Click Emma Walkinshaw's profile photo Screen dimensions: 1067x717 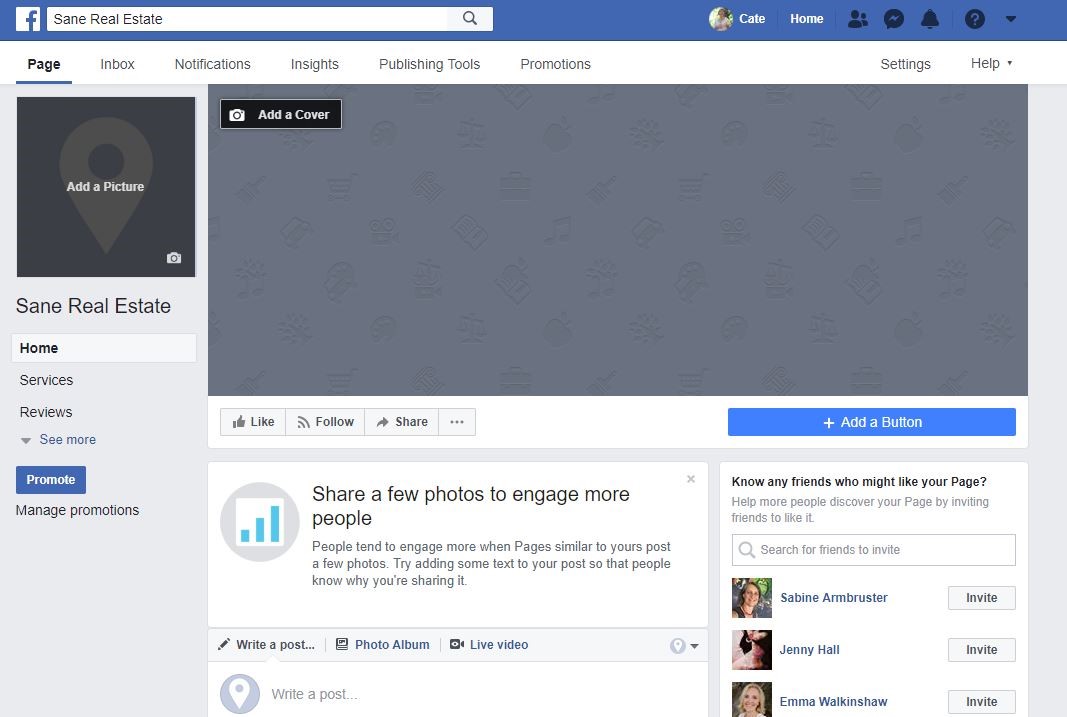tap(752, 699)
